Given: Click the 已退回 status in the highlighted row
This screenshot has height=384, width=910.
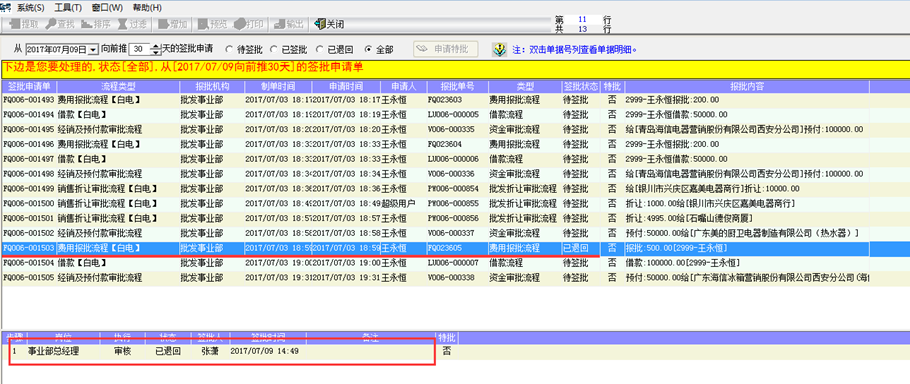Looking at the screenshot, I should pos(575,248).
